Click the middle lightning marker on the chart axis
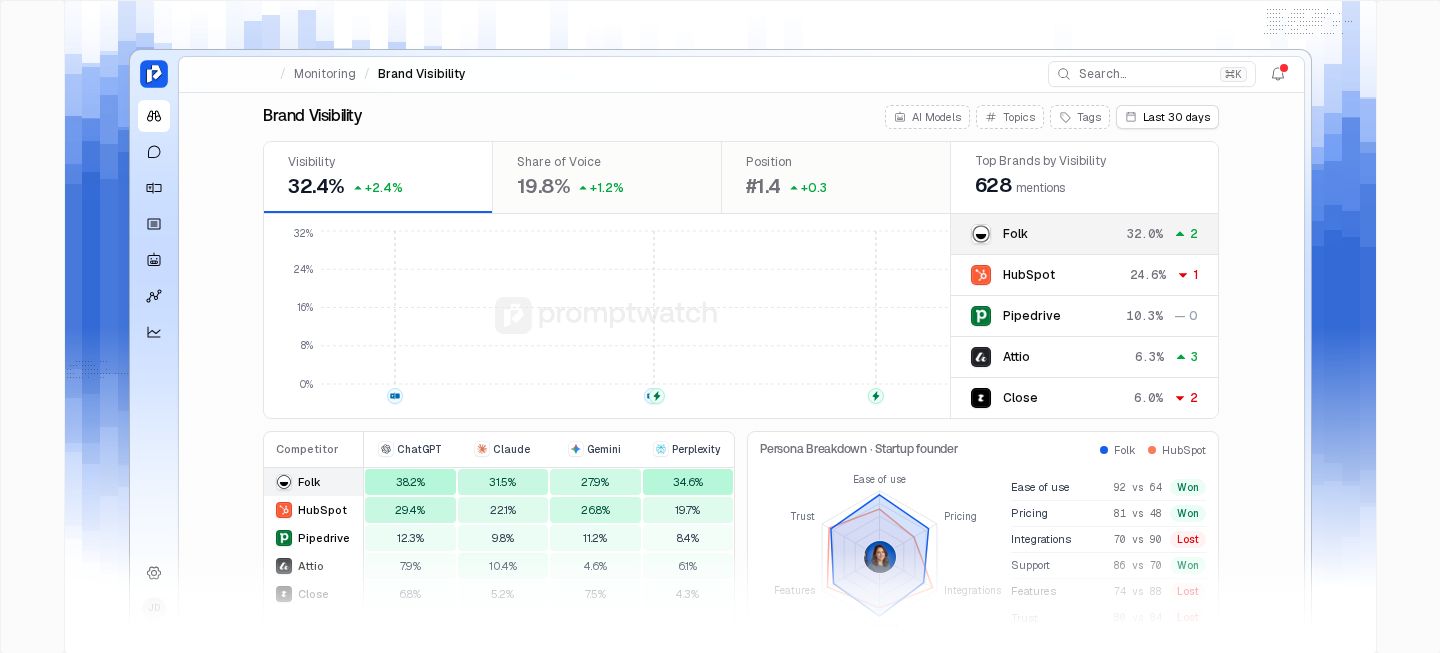Image resolution: width=1440 pixels, height=653 pixels. (x=655, y=396)
